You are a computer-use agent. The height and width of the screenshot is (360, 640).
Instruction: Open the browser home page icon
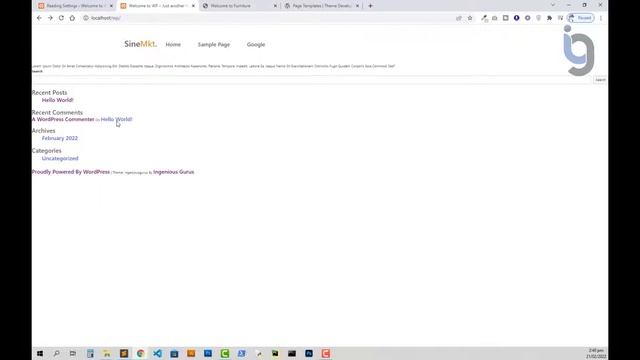point(72,18)
